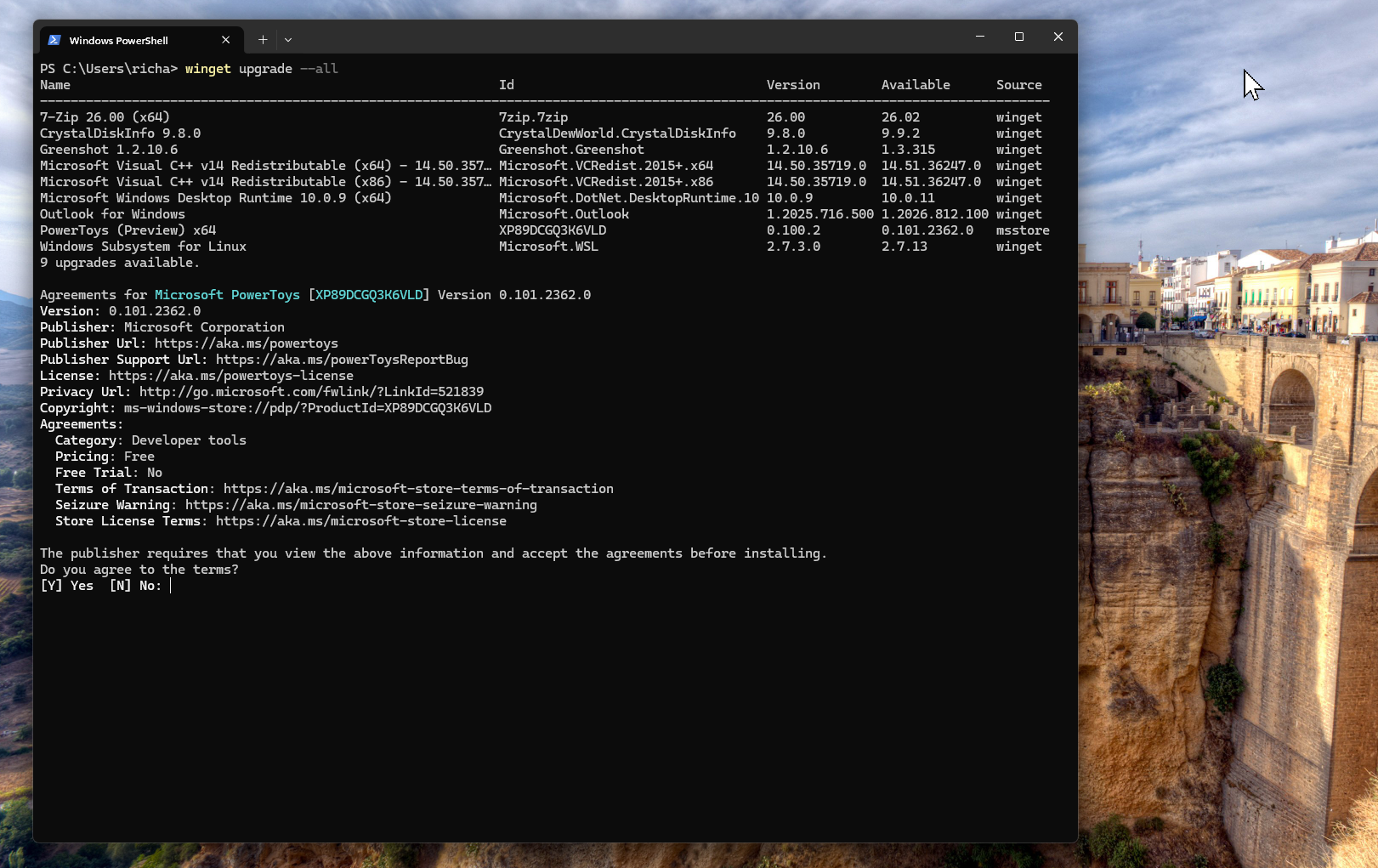1378x868 pixels.
Task: Open the https://aka.ms/powertoys publisher URL
Action: 247,343
